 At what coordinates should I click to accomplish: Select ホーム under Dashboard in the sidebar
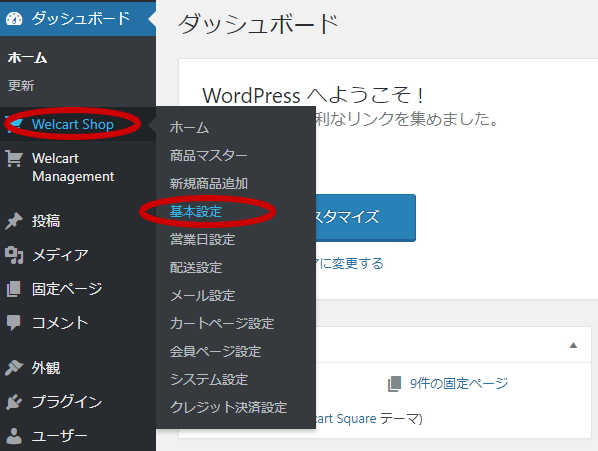pyautogui.click(x=27, y=58)
